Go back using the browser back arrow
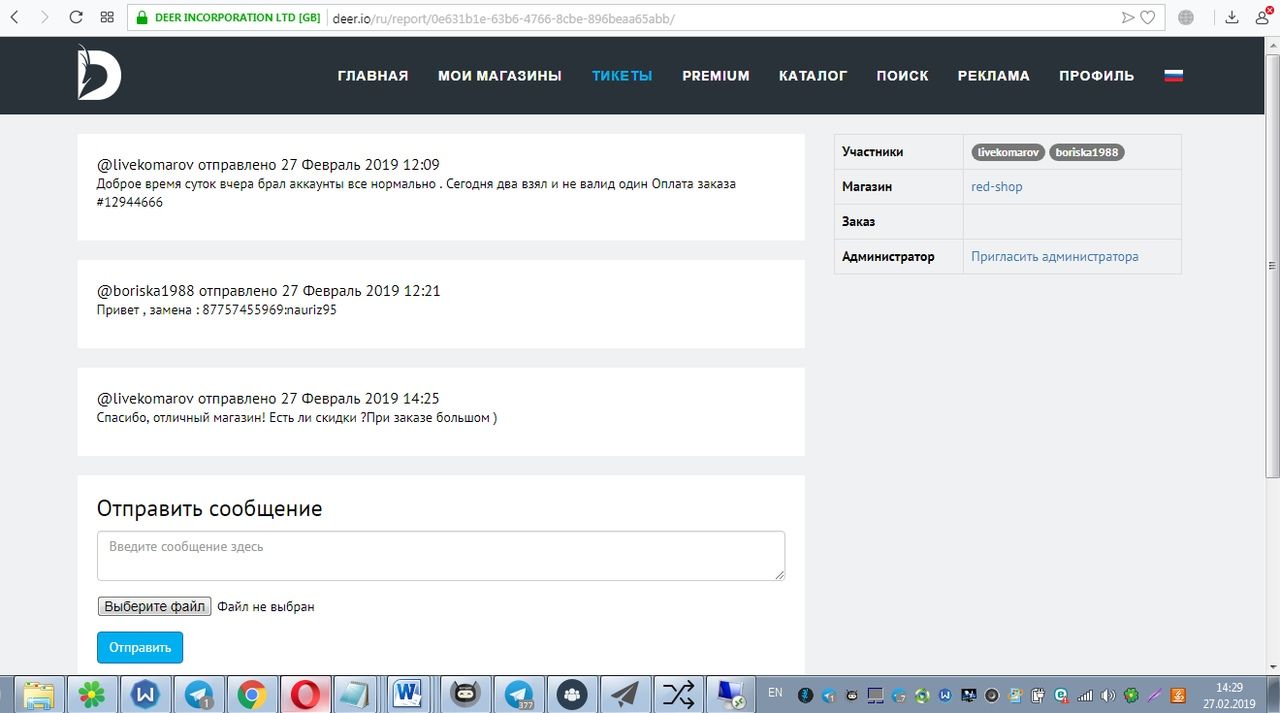Viewport: 1280px width, 713px height. click(14, 17)
